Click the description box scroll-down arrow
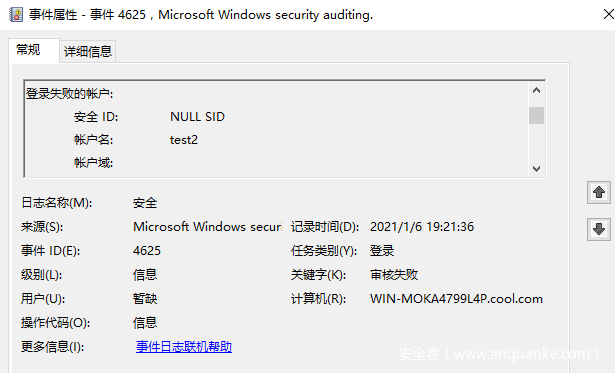Image resolution: width=615 pixels, height=373 pixels. tap(536, 169)
